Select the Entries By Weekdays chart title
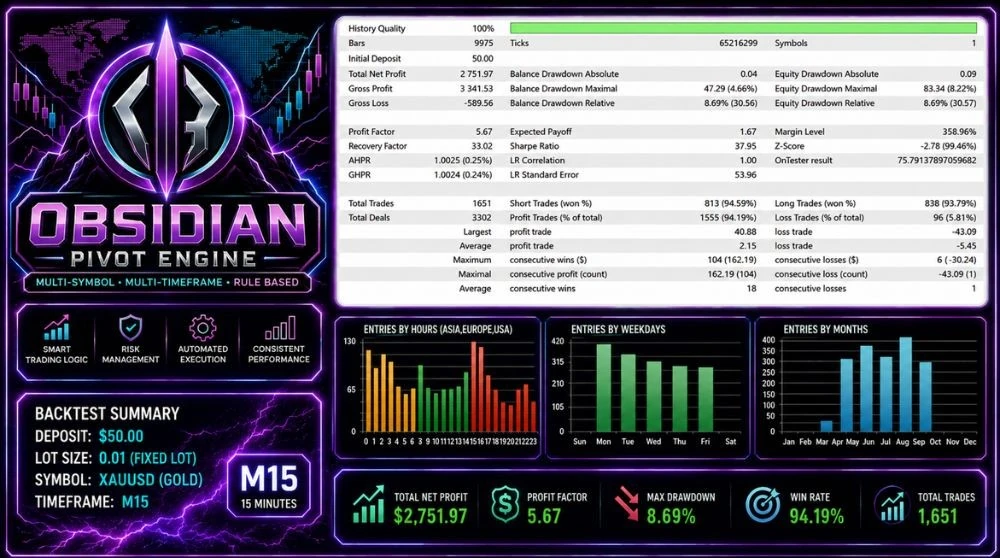 [x=618, y=329]
